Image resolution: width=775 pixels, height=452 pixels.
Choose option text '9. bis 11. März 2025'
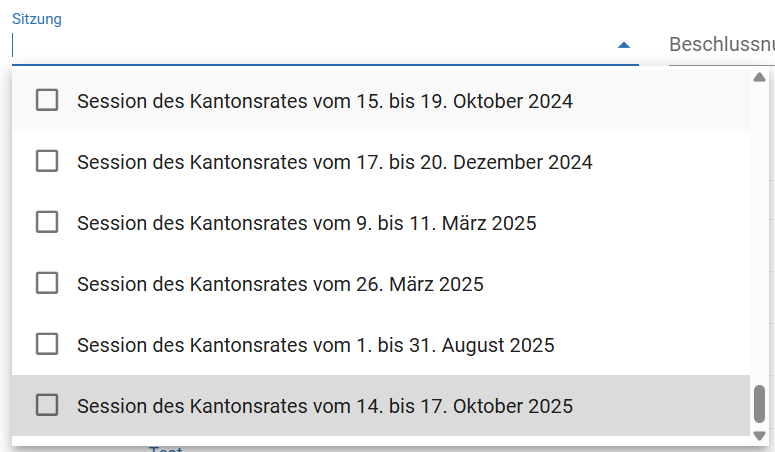(x=306, y=223)
